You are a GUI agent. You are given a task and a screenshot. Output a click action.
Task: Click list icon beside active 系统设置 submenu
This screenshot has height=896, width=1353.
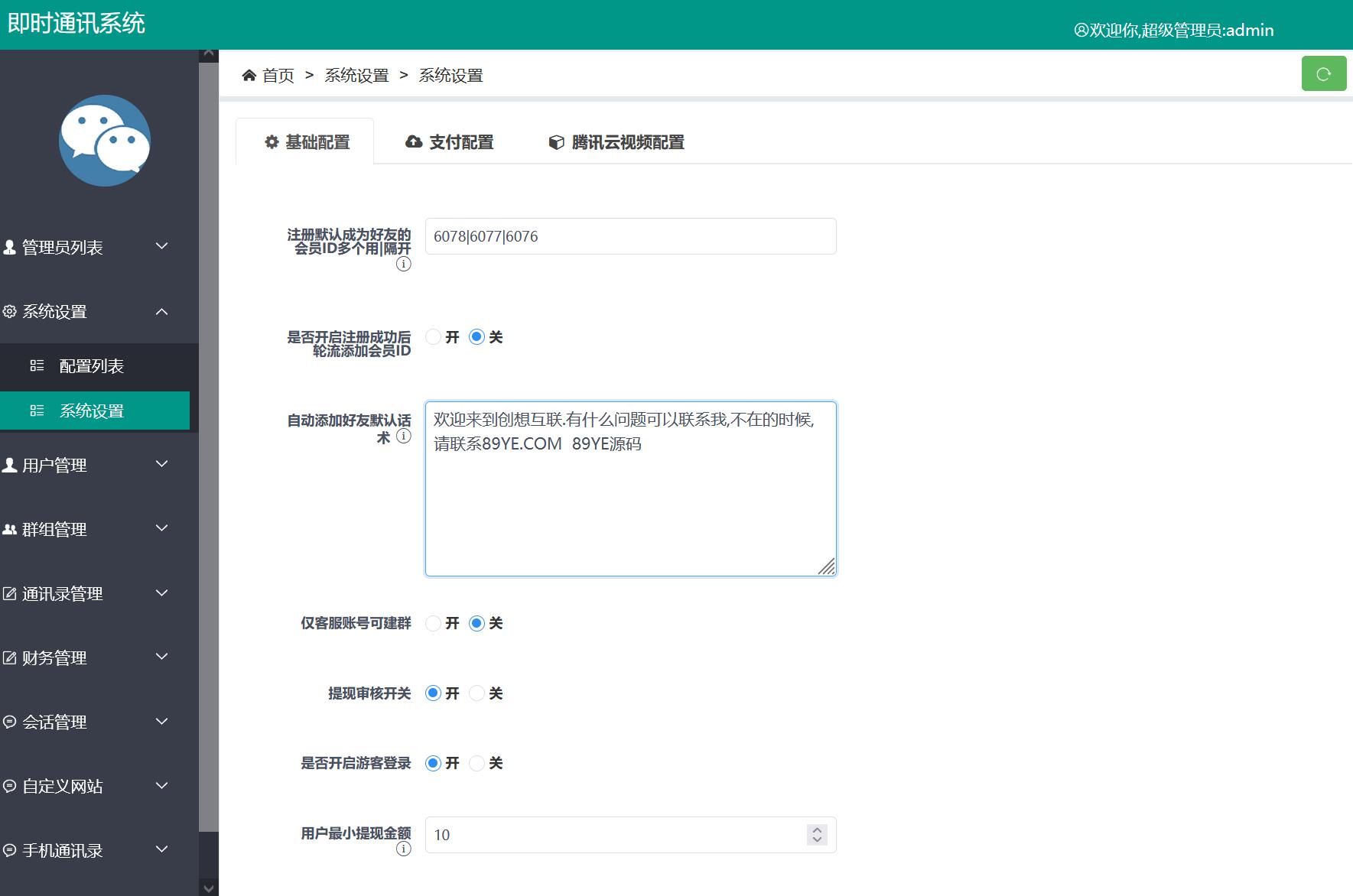37,411
